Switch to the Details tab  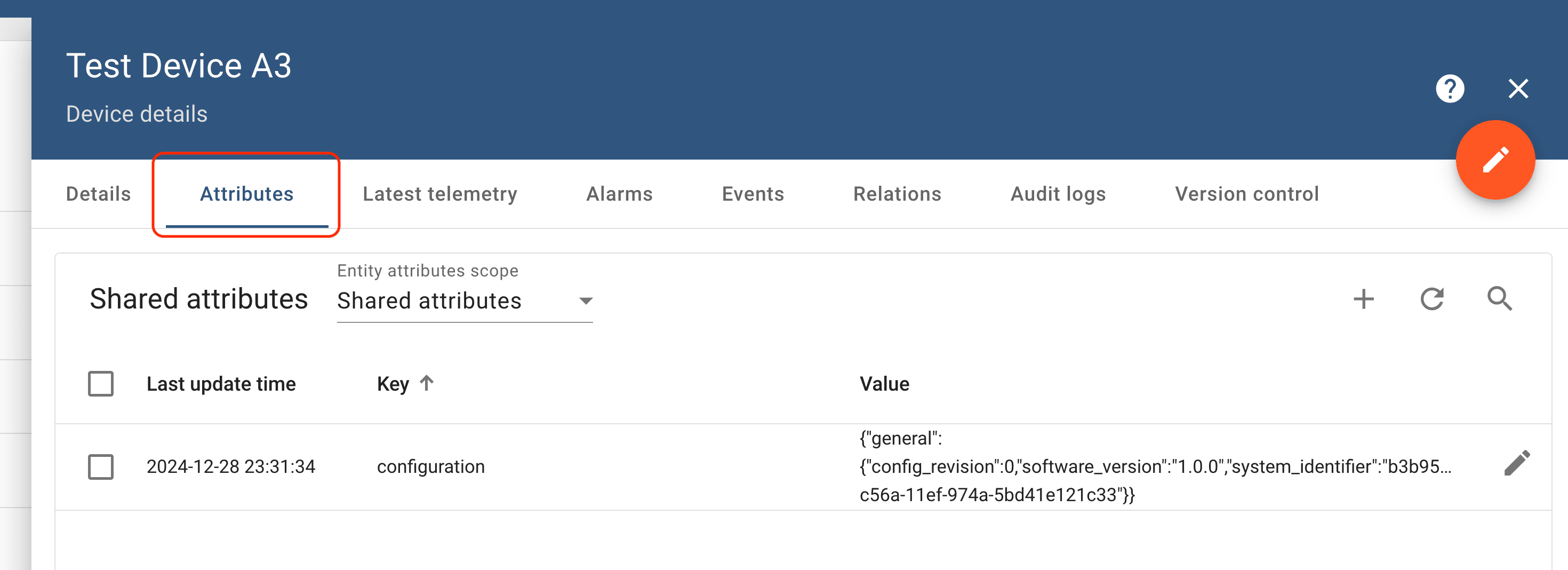point(98,194)
